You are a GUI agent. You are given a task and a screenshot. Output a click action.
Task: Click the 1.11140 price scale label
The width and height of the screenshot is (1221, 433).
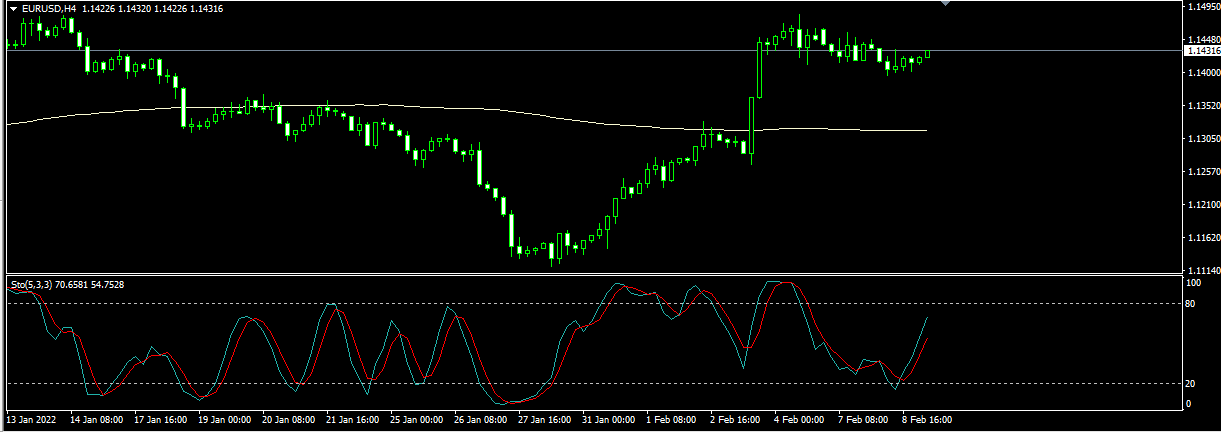(x=1202, y=271)
